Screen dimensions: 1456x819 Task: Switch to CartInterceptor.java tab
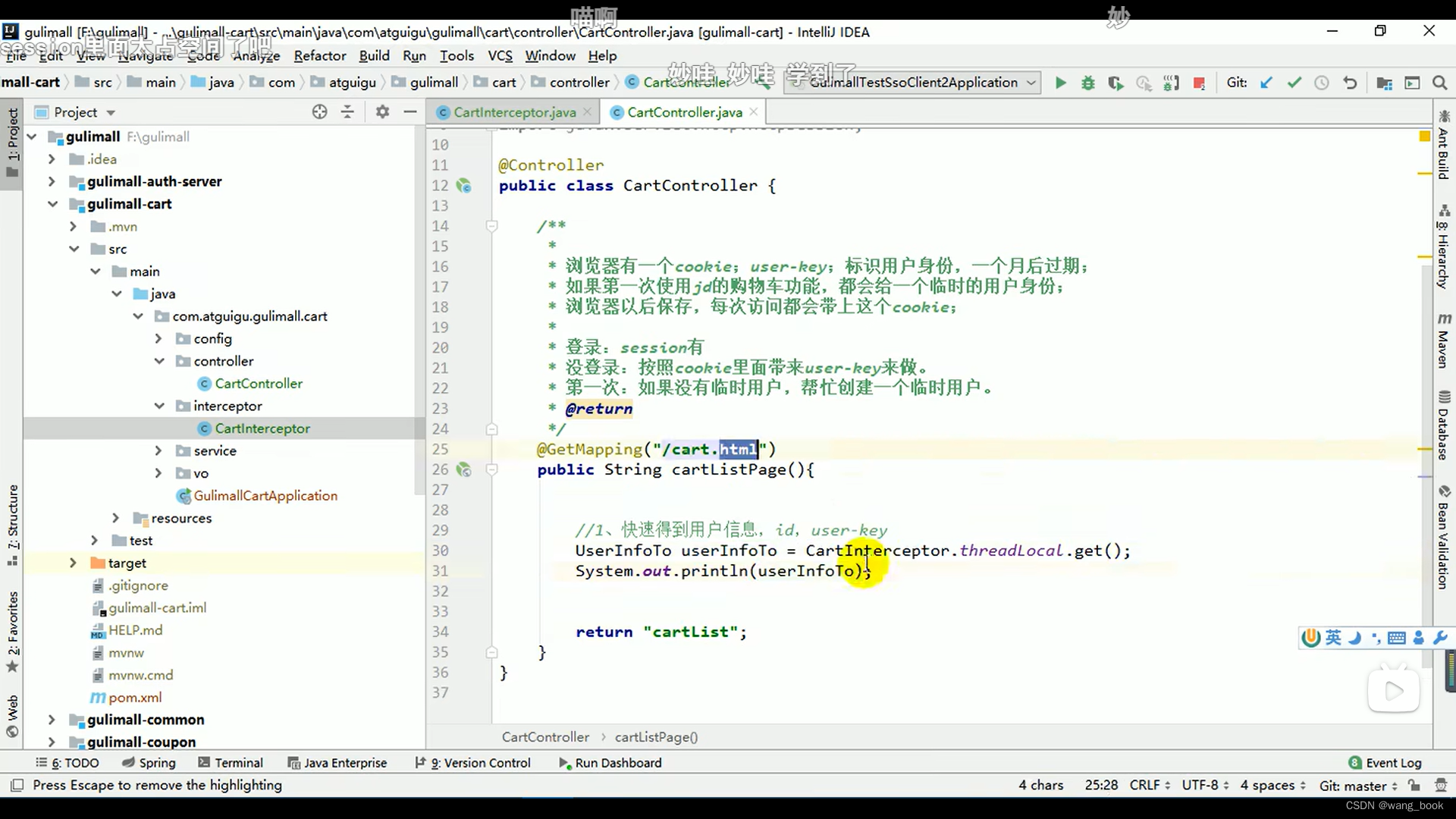click(514, 112)
